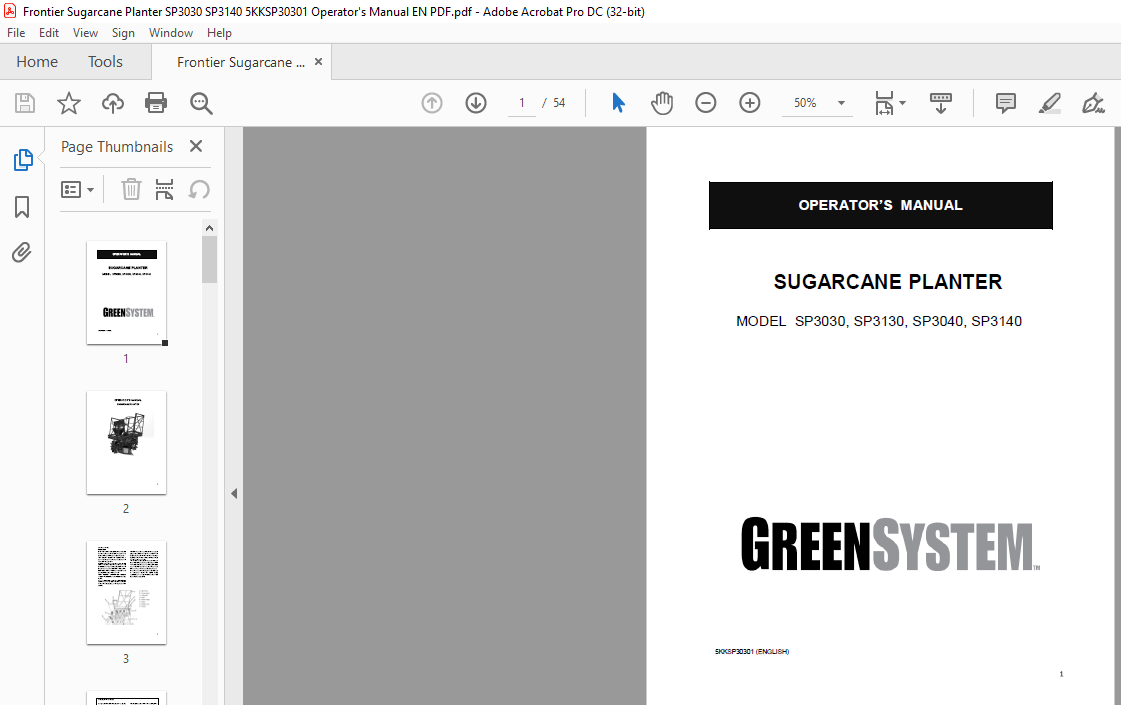Open the Window menu
The width and height of the screenshot is (1121, 705).
(x=171, y=33)
